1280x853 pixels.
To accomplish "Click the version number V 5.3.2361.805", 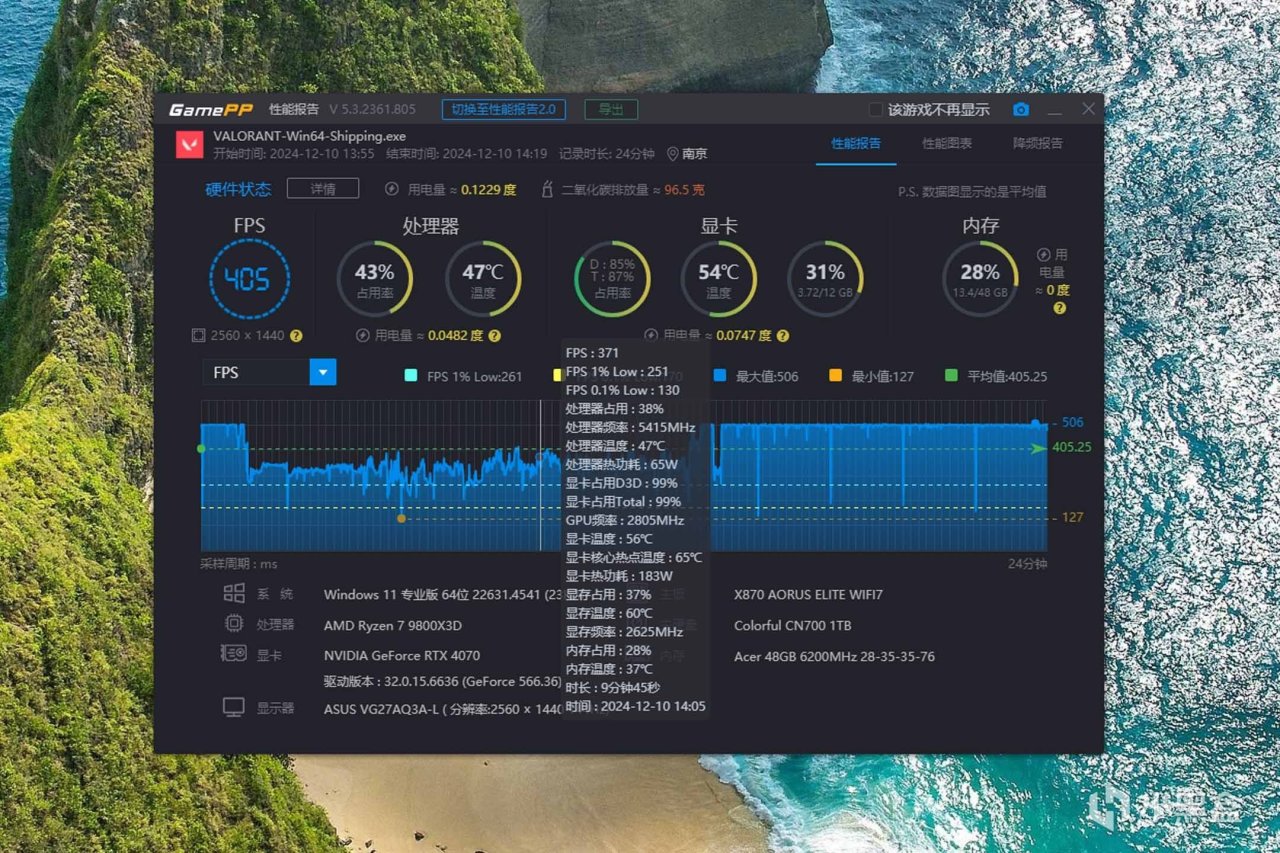I will click(x=372, y=110).
